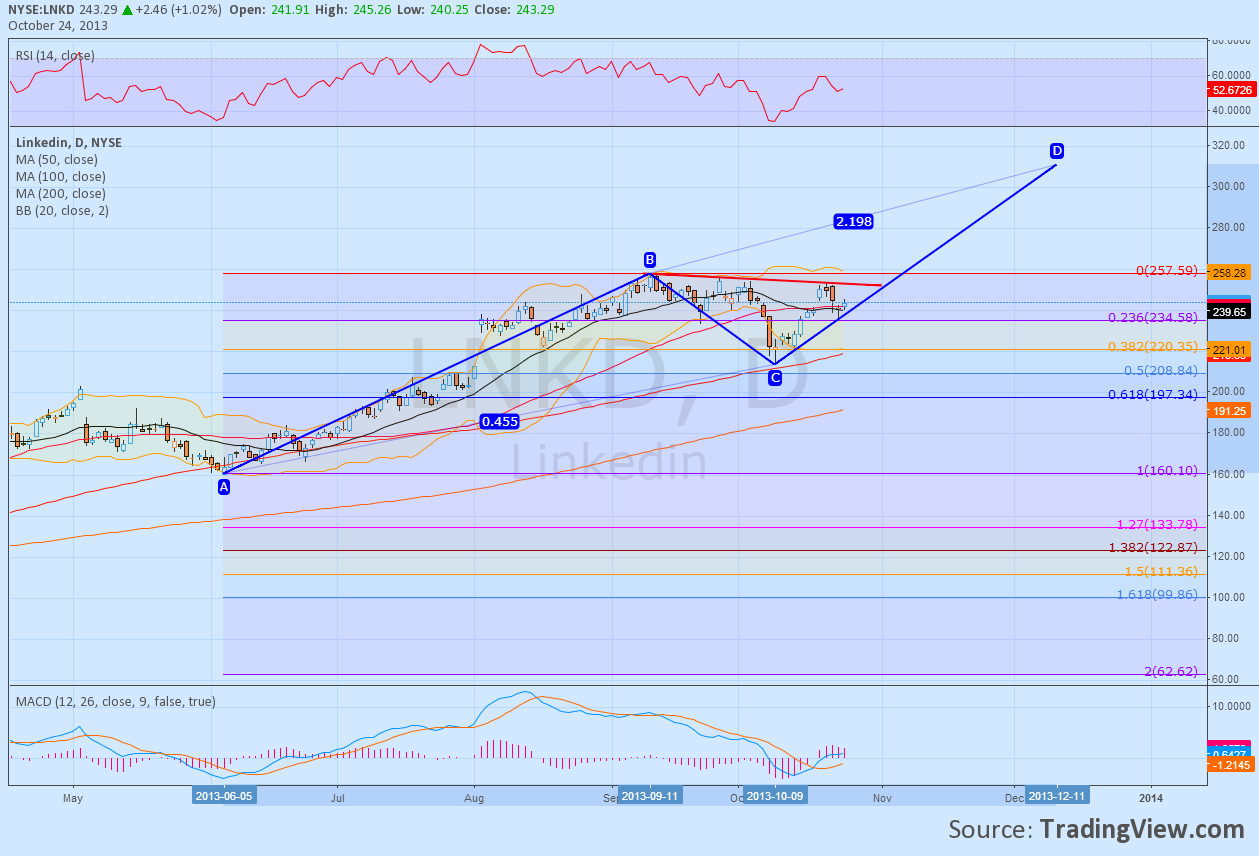Click the 280.00 price axis label
The width and height of the screenshot is (1259, 856).
click(x=1227, y=227)
